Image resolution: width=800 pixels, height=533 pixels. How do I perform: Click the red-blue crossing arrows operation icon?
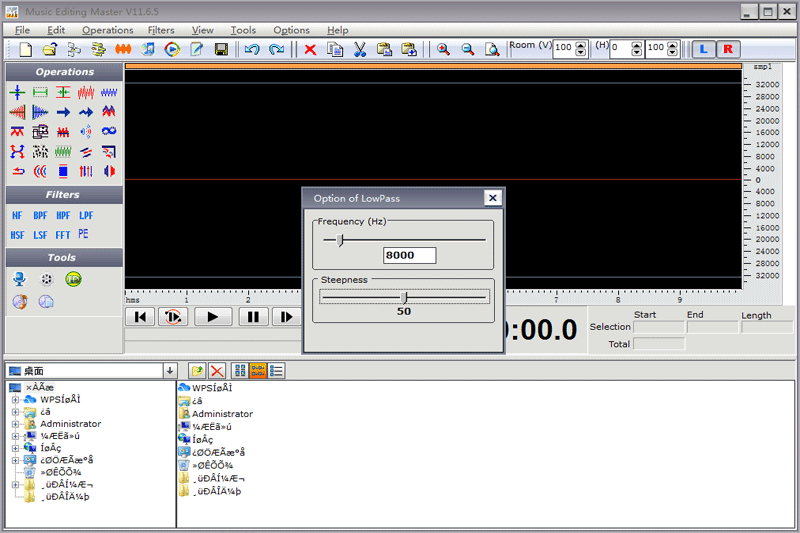[17, 151]
